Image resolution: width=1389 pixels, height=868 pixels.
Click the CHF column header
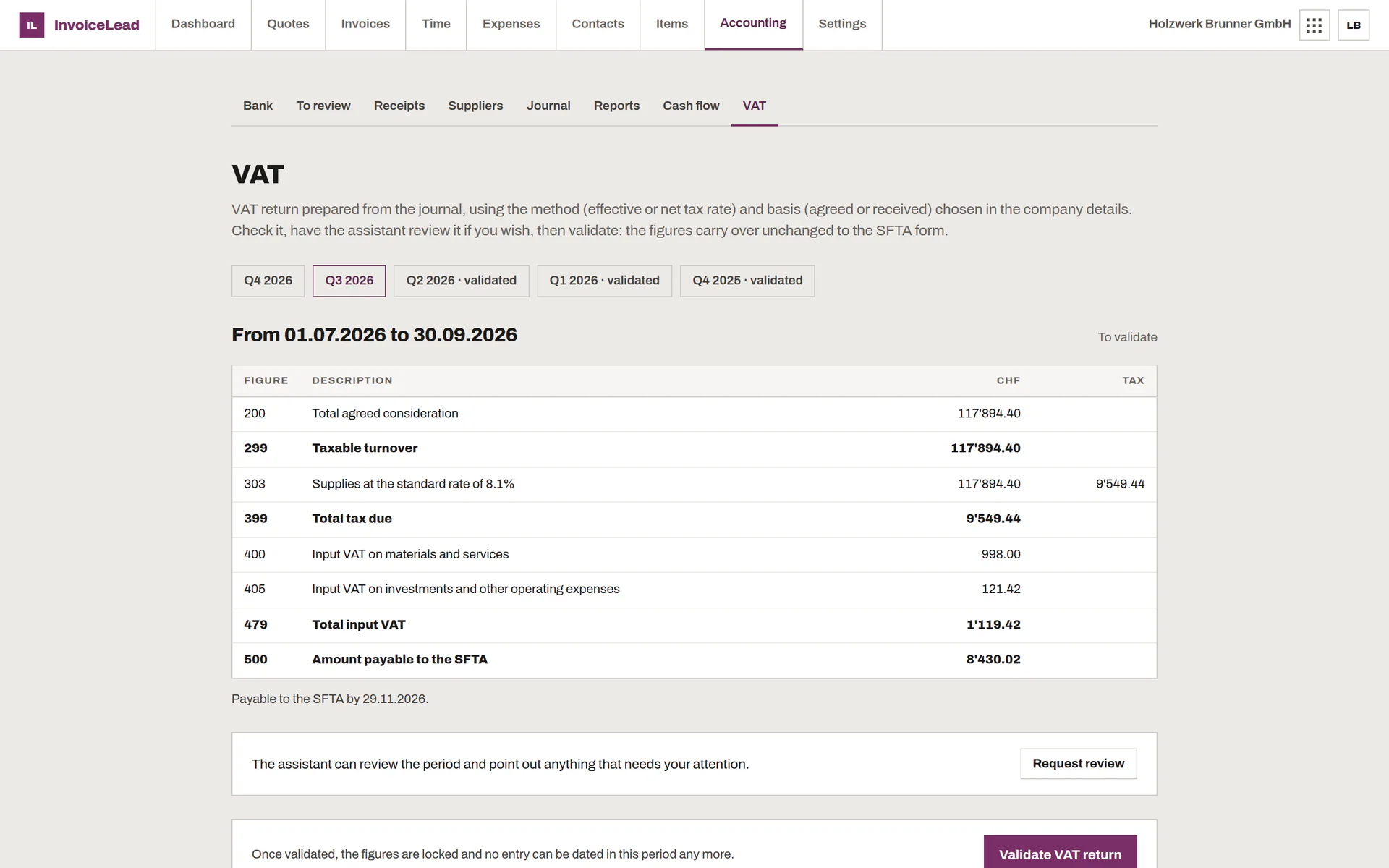pyautogui.click(x=1008, y=380)
